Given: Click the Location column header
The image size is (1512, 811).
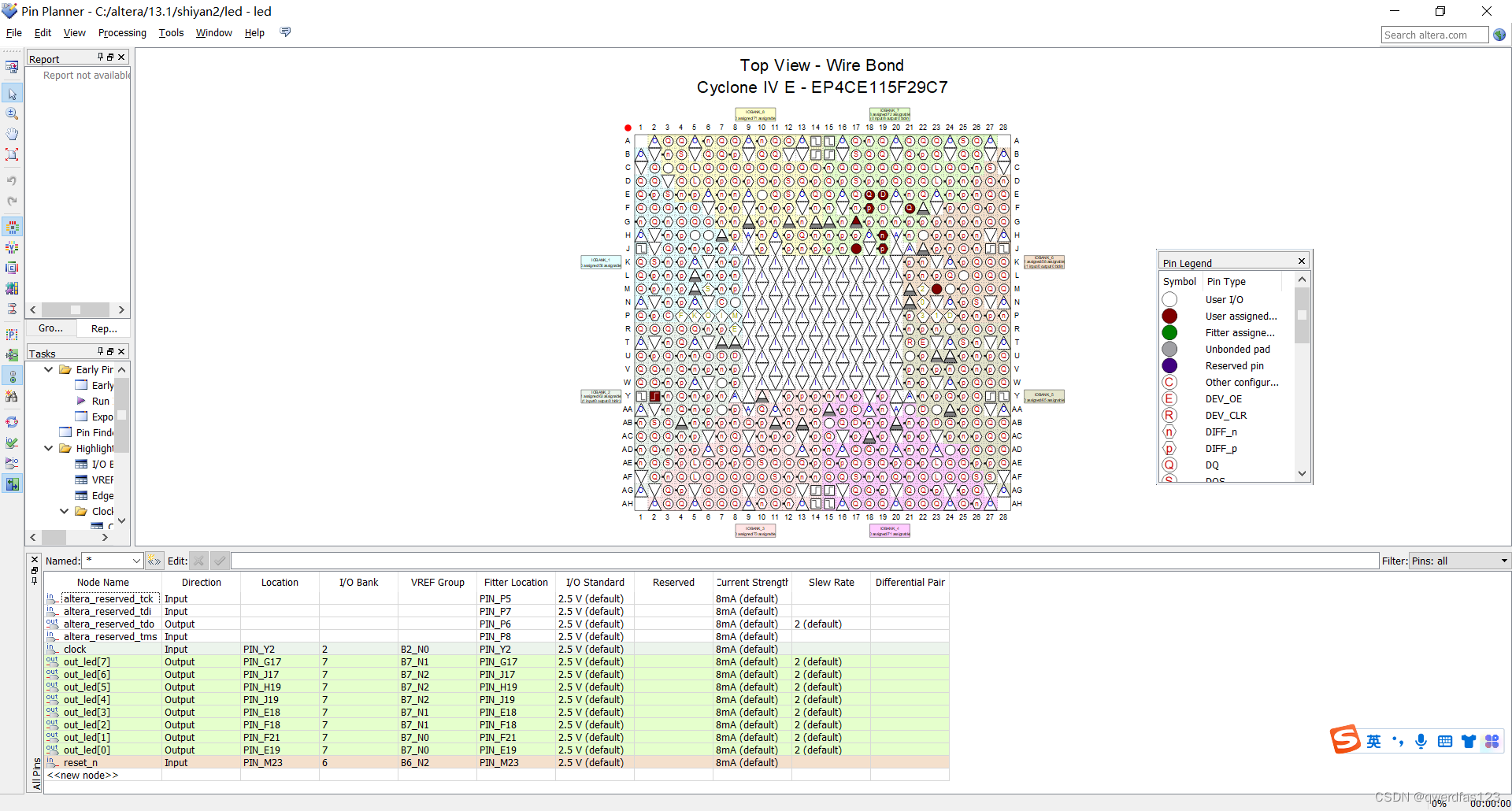Looking at the screenshot, I should (x=280, y=583).
